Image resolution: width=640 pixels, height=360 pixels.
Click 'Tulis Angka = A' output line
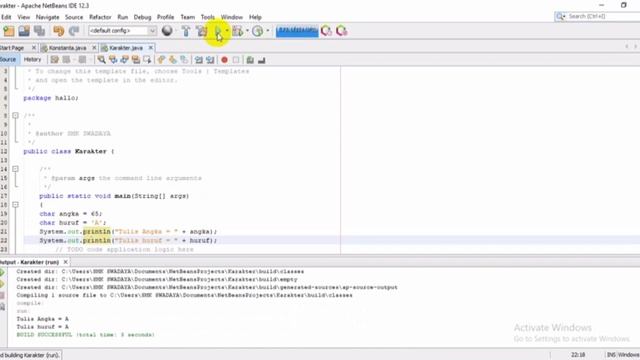[42, 319]
